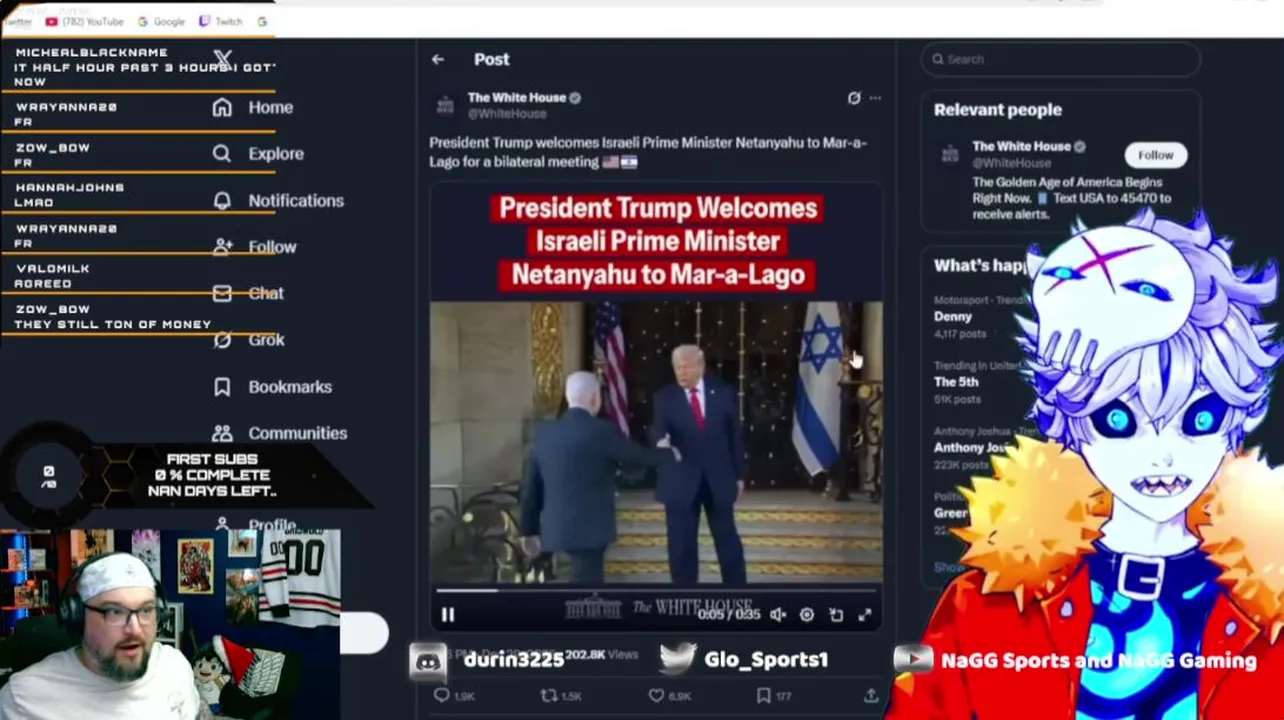The height and width of the screenshot is (720, 1284).
Task: Like the post via heart icon
Action: (656, 695)
